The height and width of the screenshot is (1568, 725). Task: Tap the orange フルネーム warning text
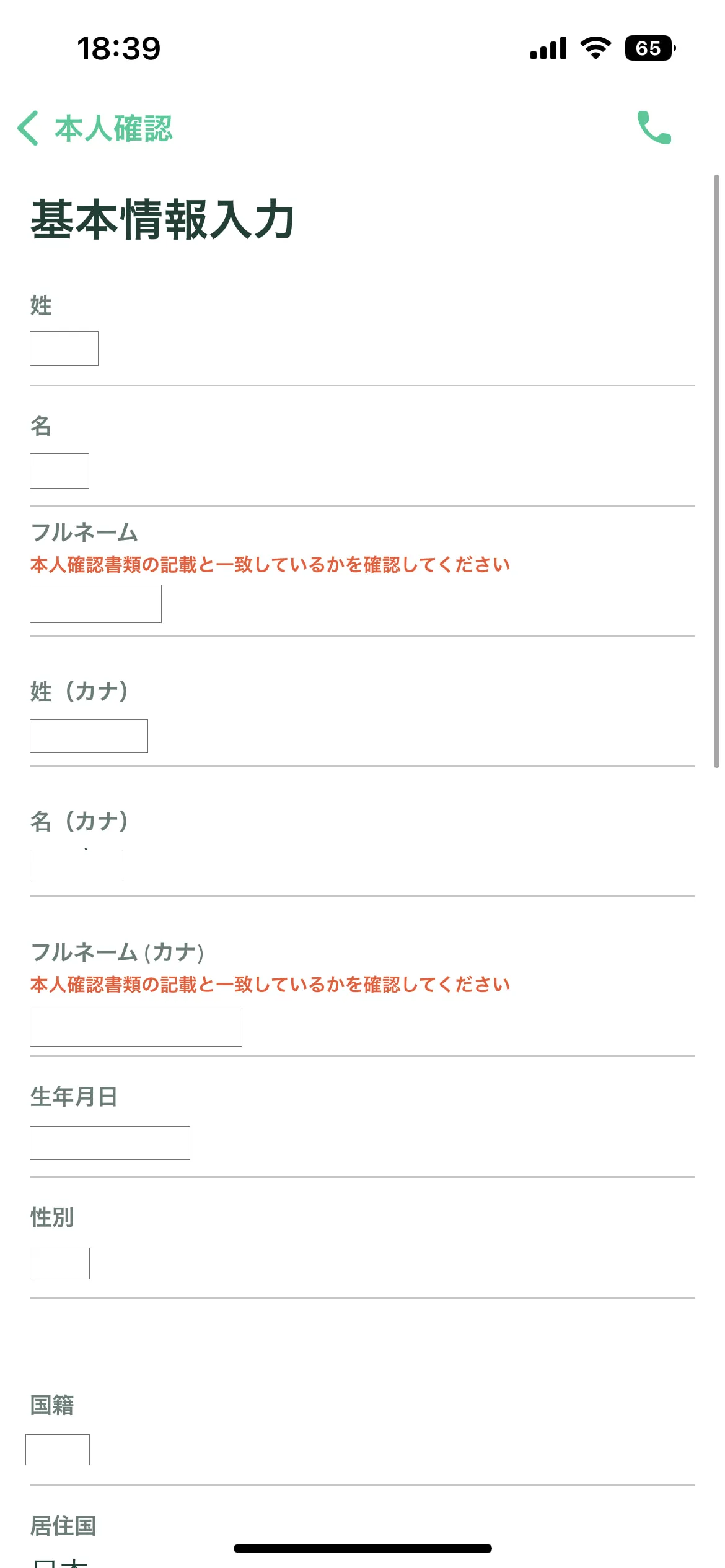point(270,564)
